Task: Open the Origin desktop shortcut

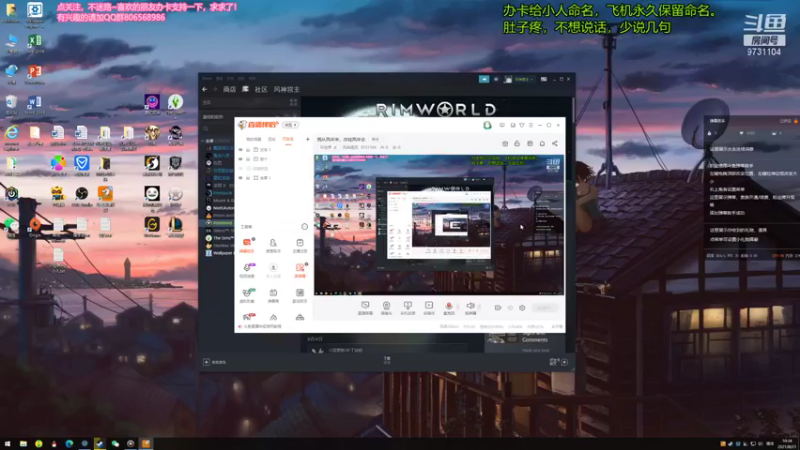Action: 35,227
